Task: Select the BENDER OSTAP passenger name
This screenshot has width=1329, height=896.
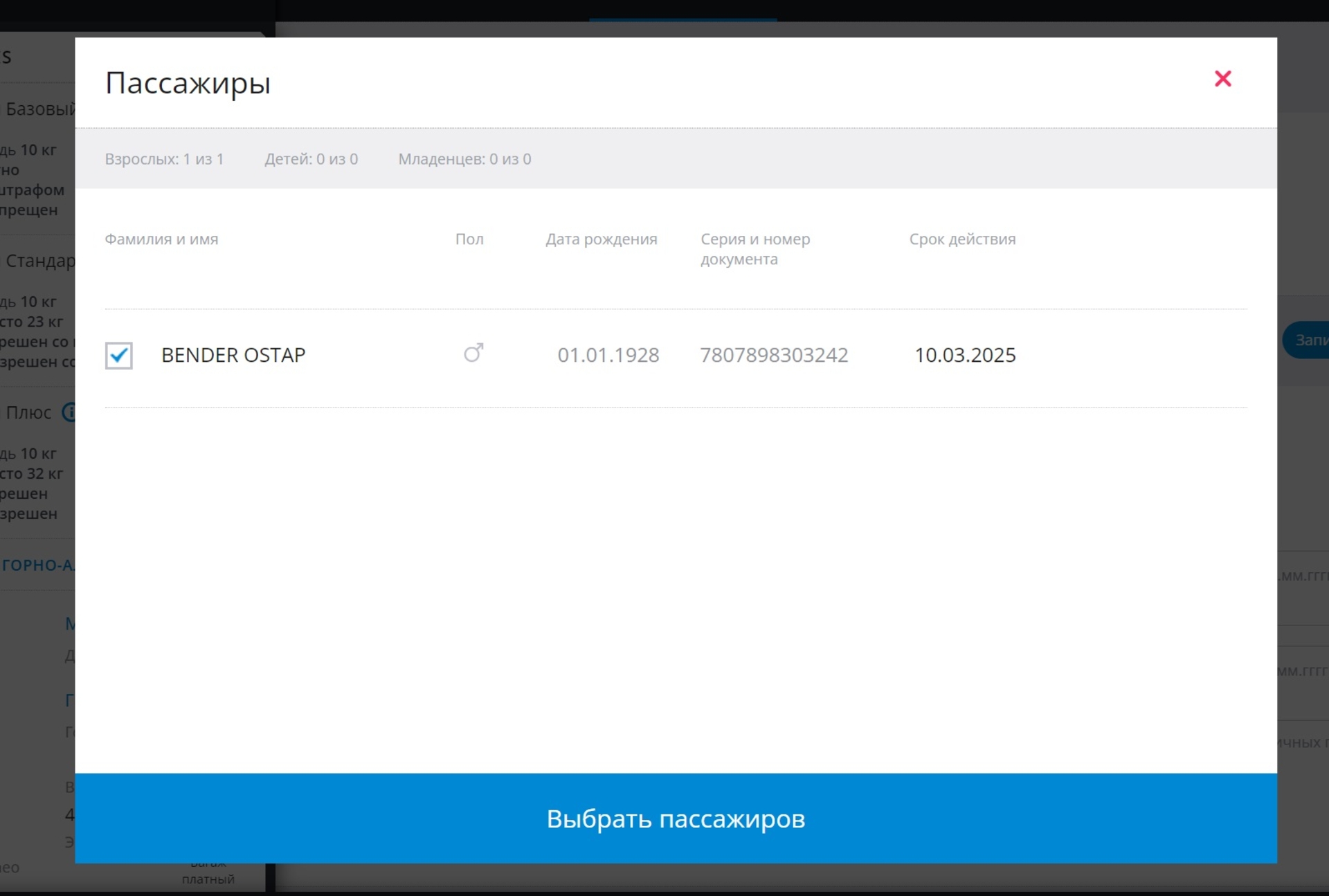Action: pos(233,355)
